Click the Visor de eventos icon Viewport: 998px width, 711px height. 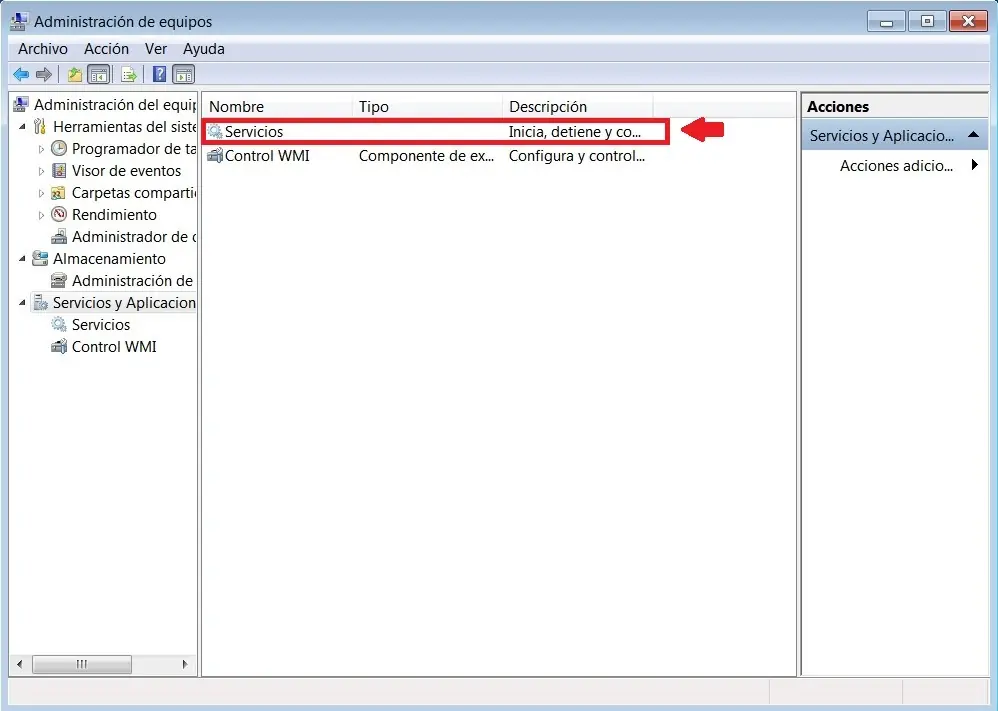coord(59,171)
